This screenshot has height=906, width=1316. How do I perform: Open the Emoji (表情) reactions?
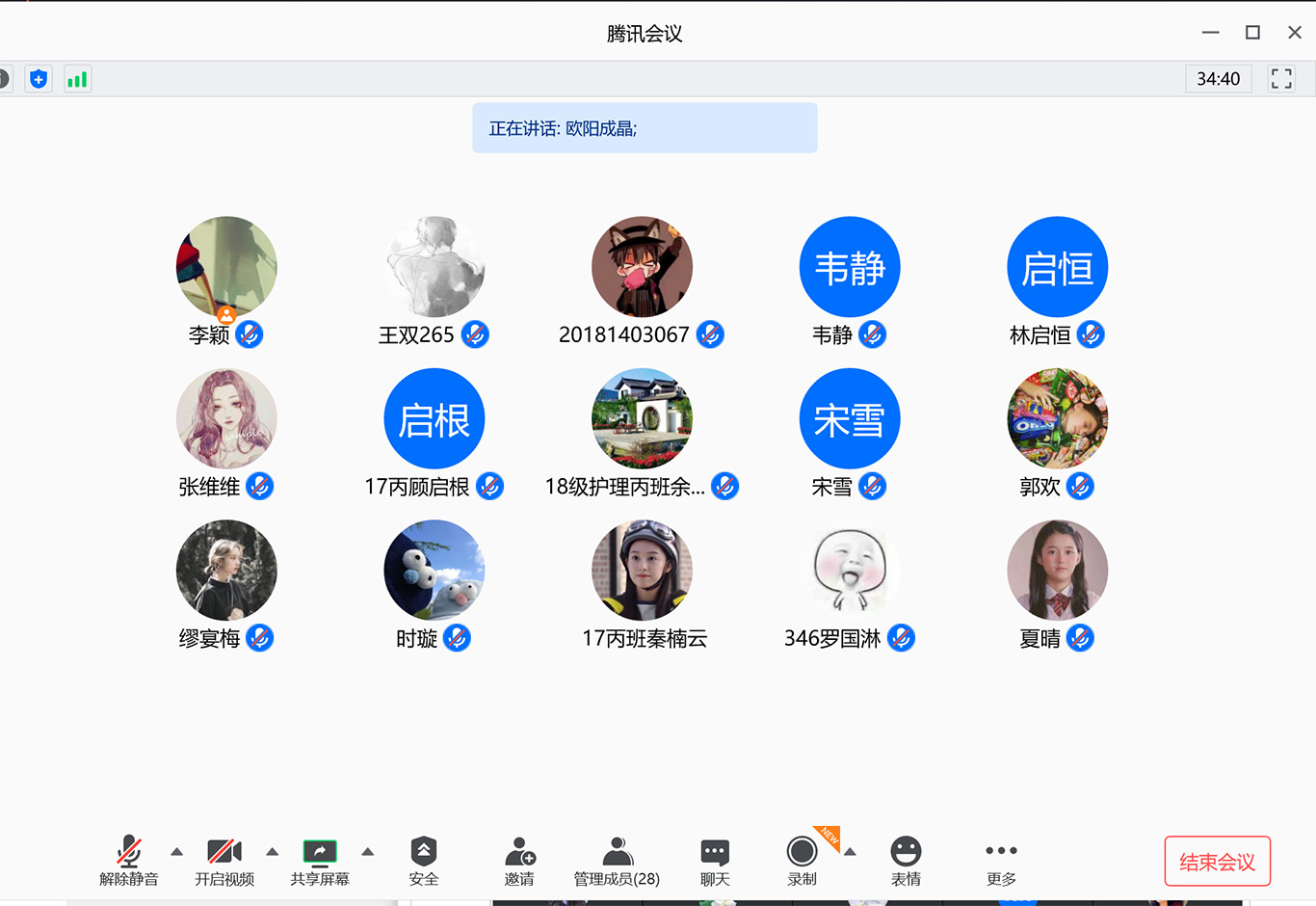pos(906,861)
